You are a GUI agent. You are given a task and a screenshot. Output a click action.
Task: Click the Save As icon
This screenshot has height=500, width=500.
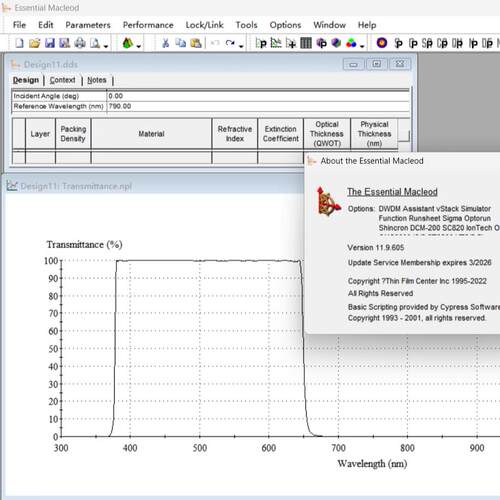[x=64, y=43]
